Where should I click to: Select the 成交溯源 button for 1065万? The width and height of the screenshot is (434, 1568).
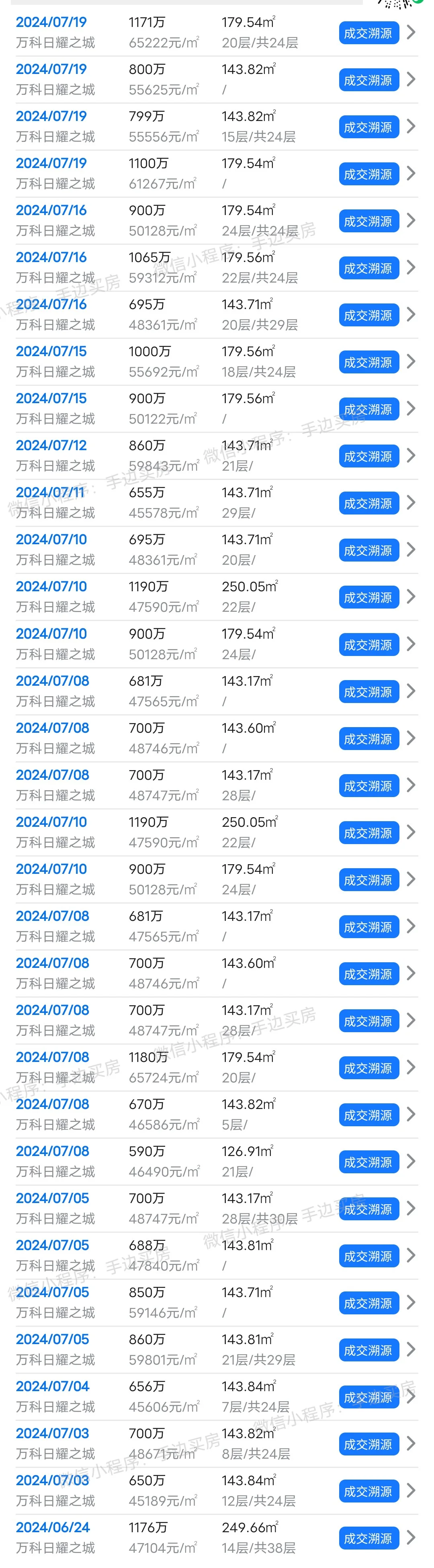point(368,268)
